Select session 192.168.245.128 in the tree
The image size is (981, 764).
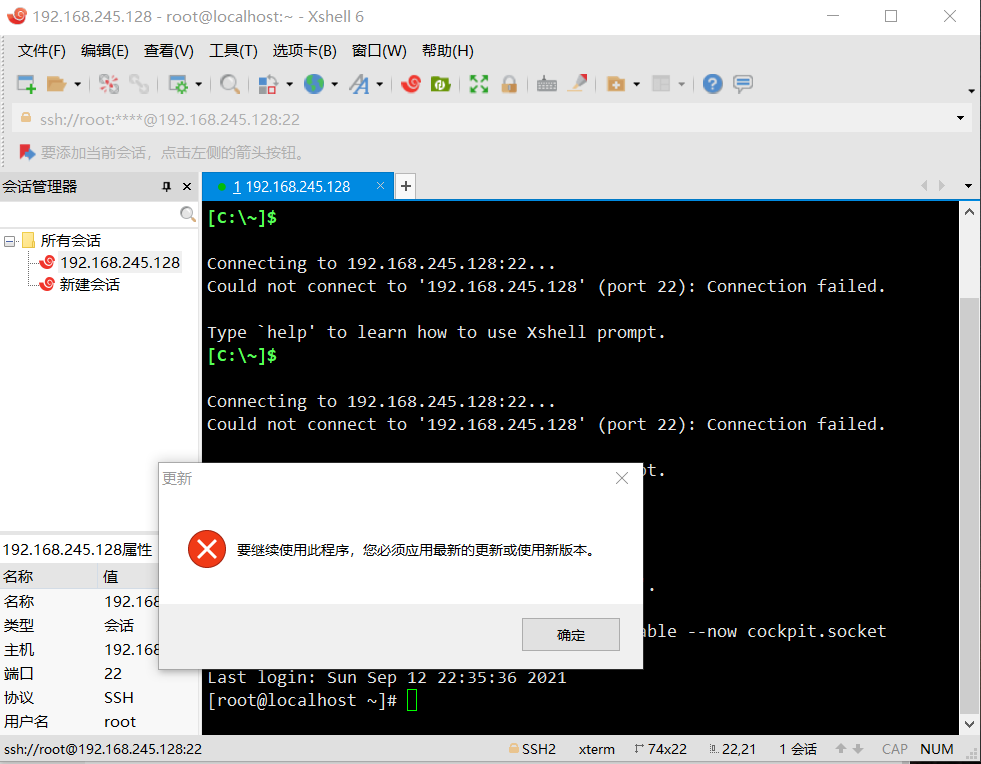[119, 263]
